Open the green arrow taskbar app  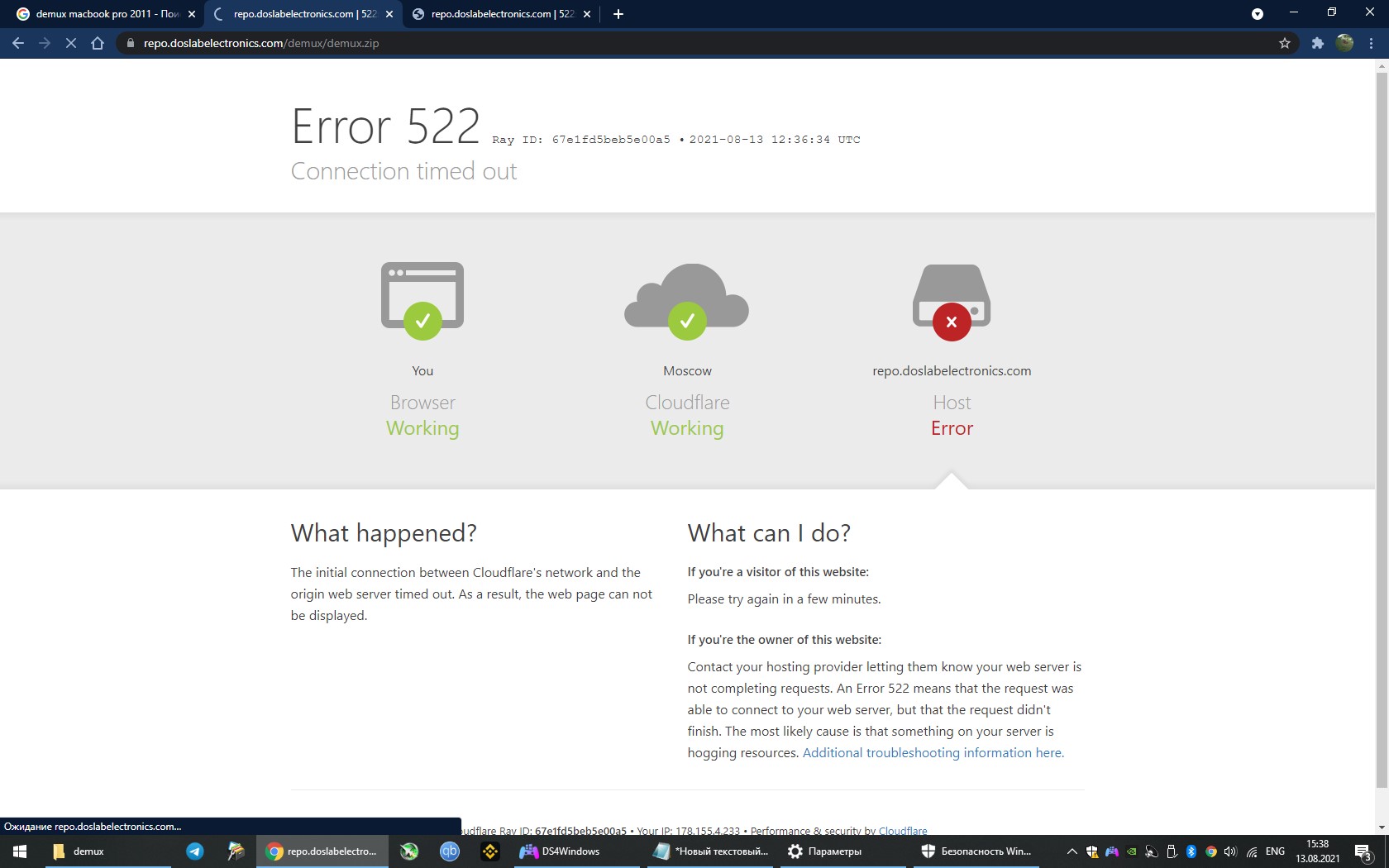tap(409, 851)
